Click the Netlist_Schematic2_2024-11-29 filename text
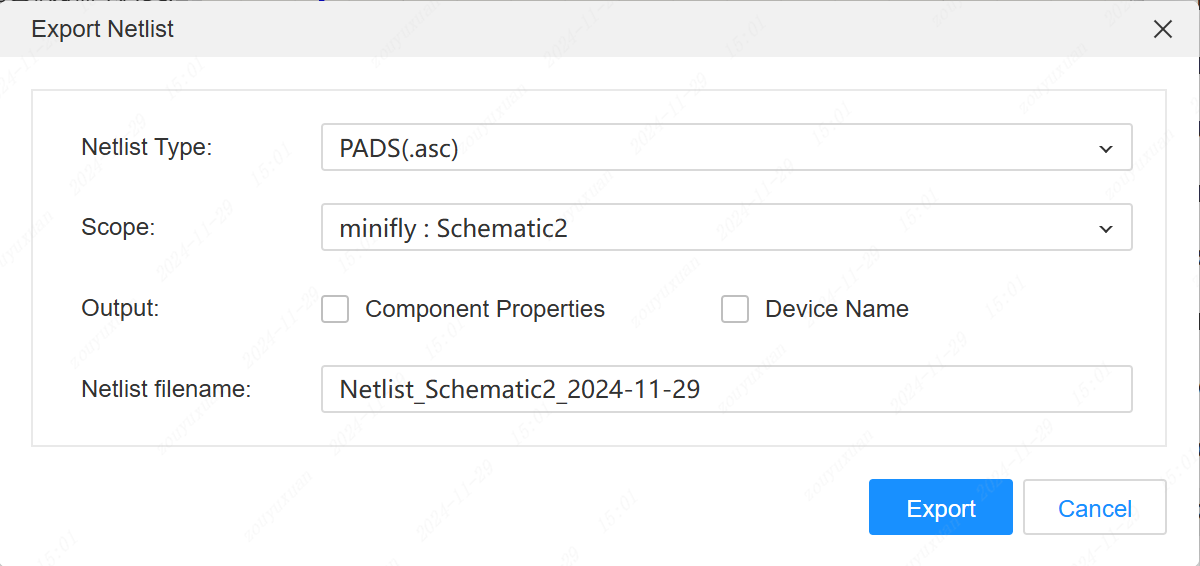Screen dimensions: 1200x566 520,389
